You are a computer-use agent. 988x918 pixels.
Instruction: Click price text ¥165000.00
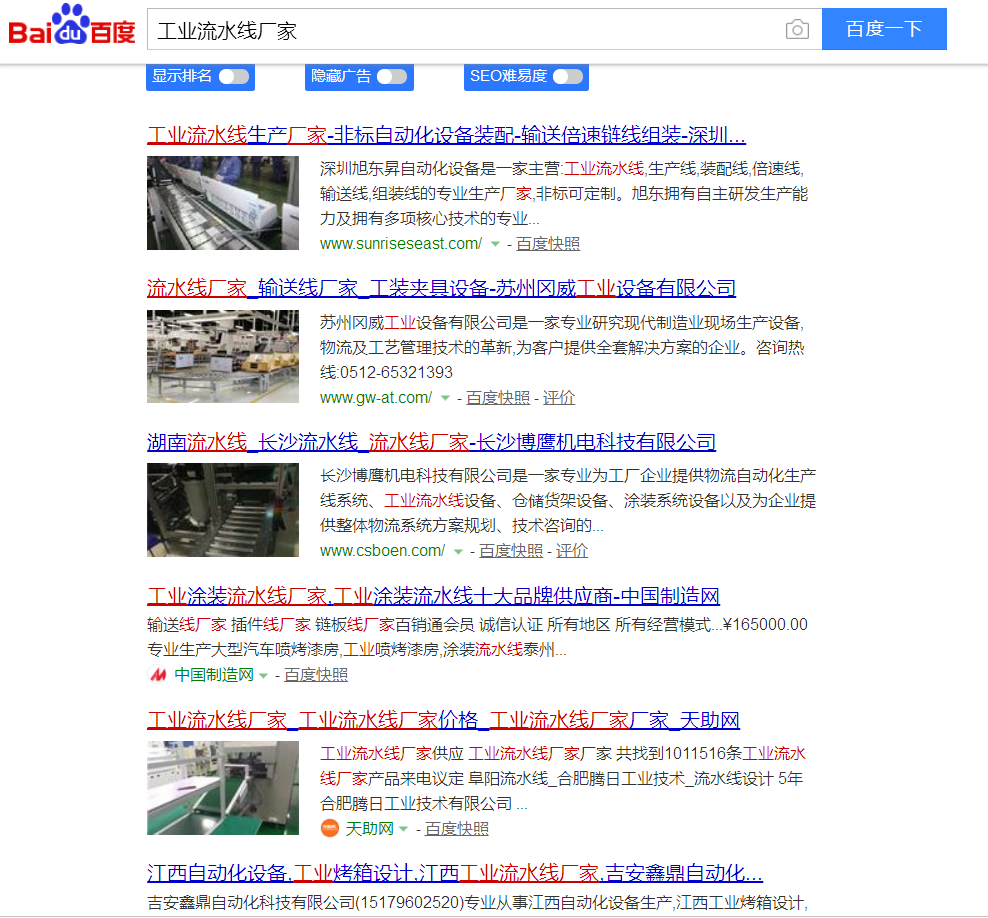tap(766, 624)
